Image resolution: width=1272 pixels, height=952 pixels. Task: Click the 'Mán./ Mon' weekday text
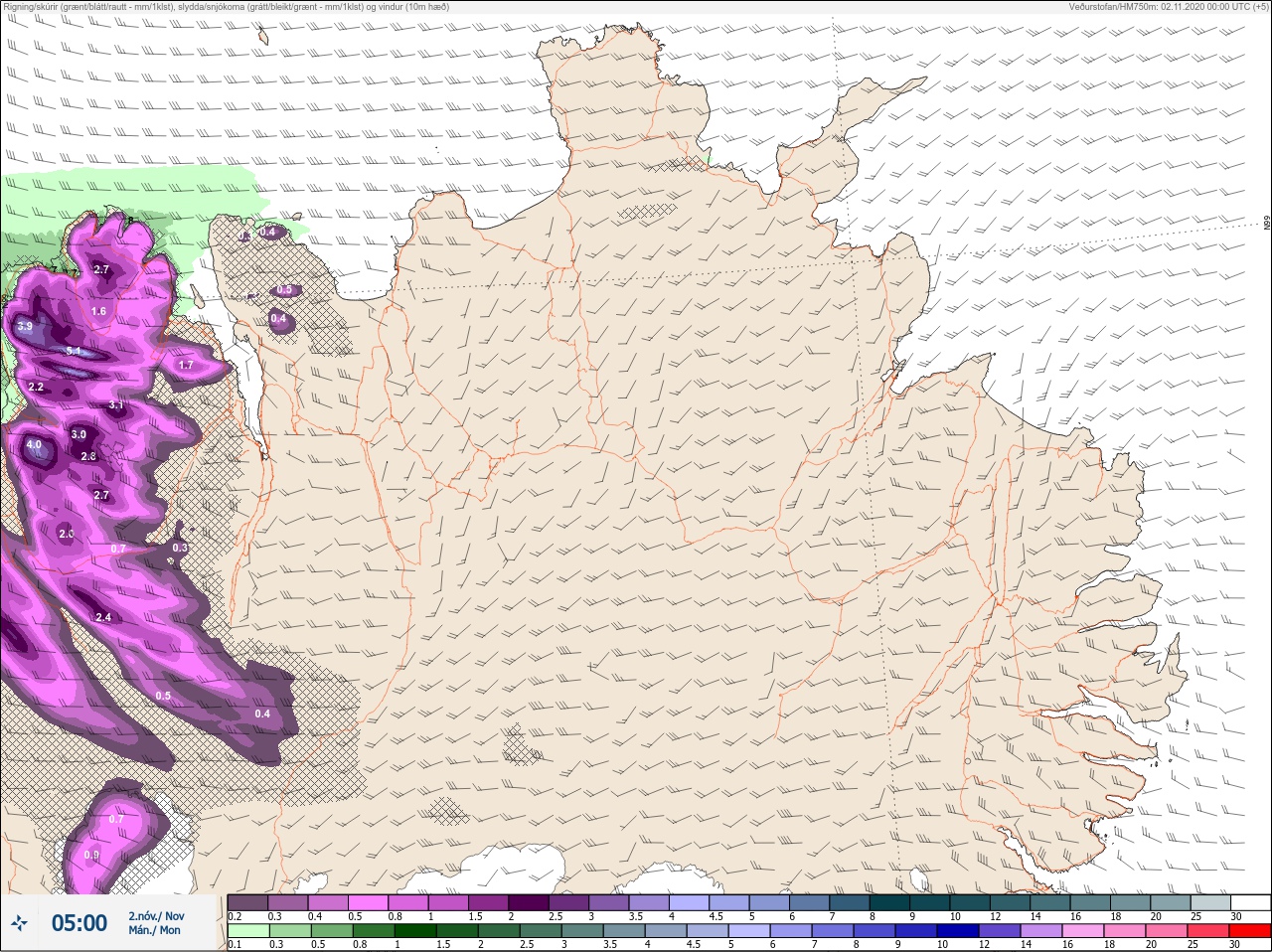154,930
